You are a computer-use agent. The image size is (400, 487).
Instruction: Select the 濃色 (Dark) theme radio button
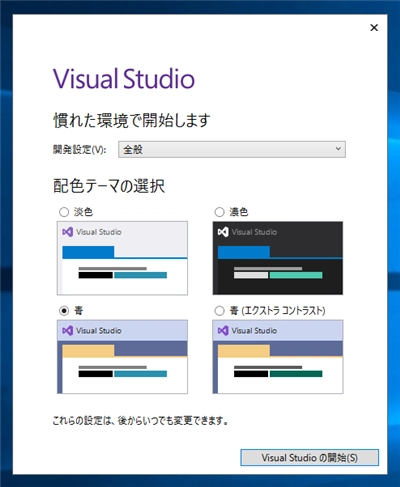tap(219, 212)
